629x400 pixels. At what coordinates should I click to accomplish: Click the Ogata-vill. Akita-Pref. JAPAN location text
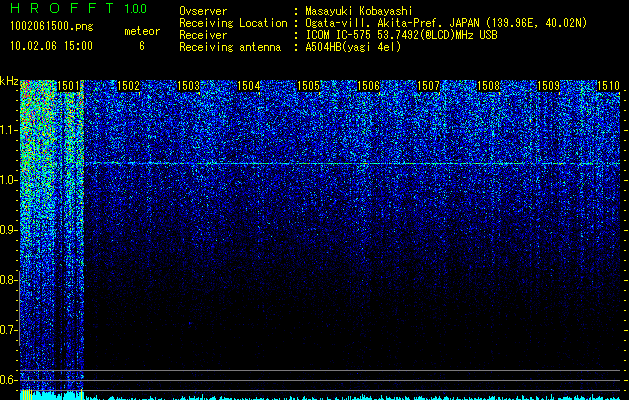pyautogui.click(x=446, y=23)
